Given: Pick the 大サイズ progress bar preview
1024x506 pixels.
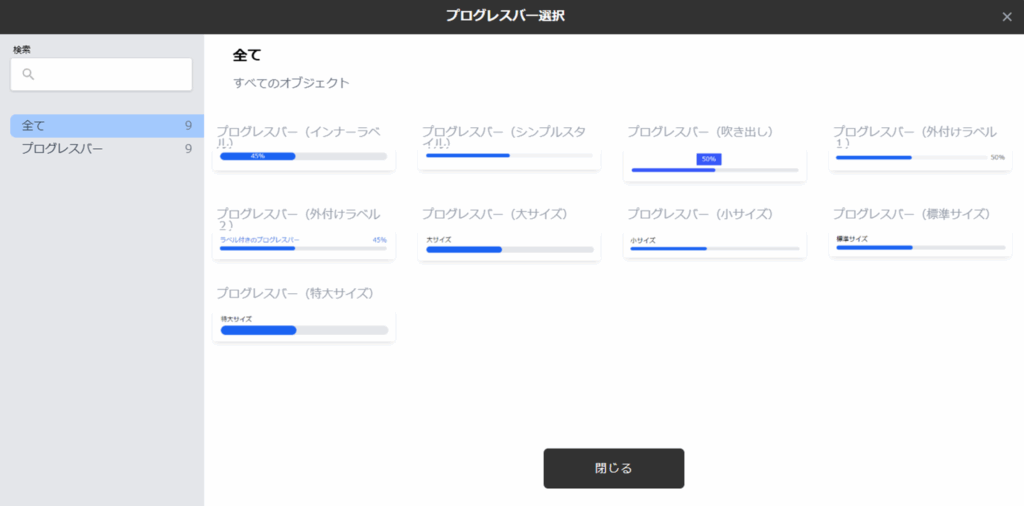Looking at the screenshot, I should 509,245.
